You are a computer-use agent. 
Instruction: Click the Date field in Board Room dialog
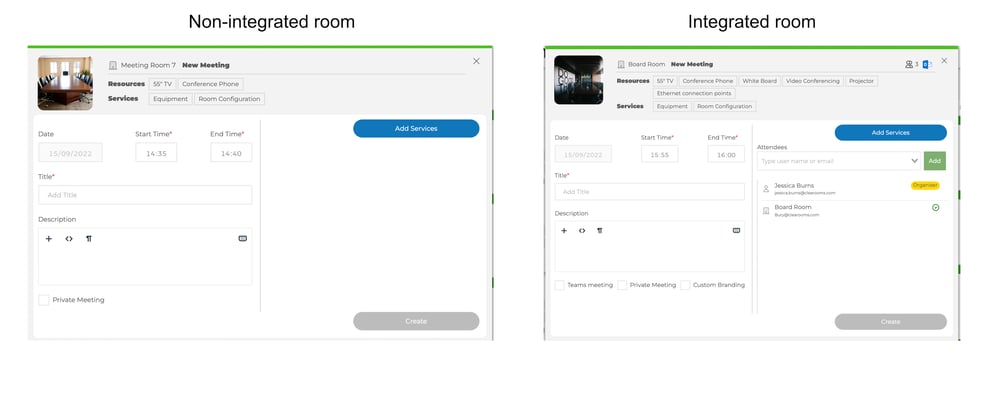(583, 154)
